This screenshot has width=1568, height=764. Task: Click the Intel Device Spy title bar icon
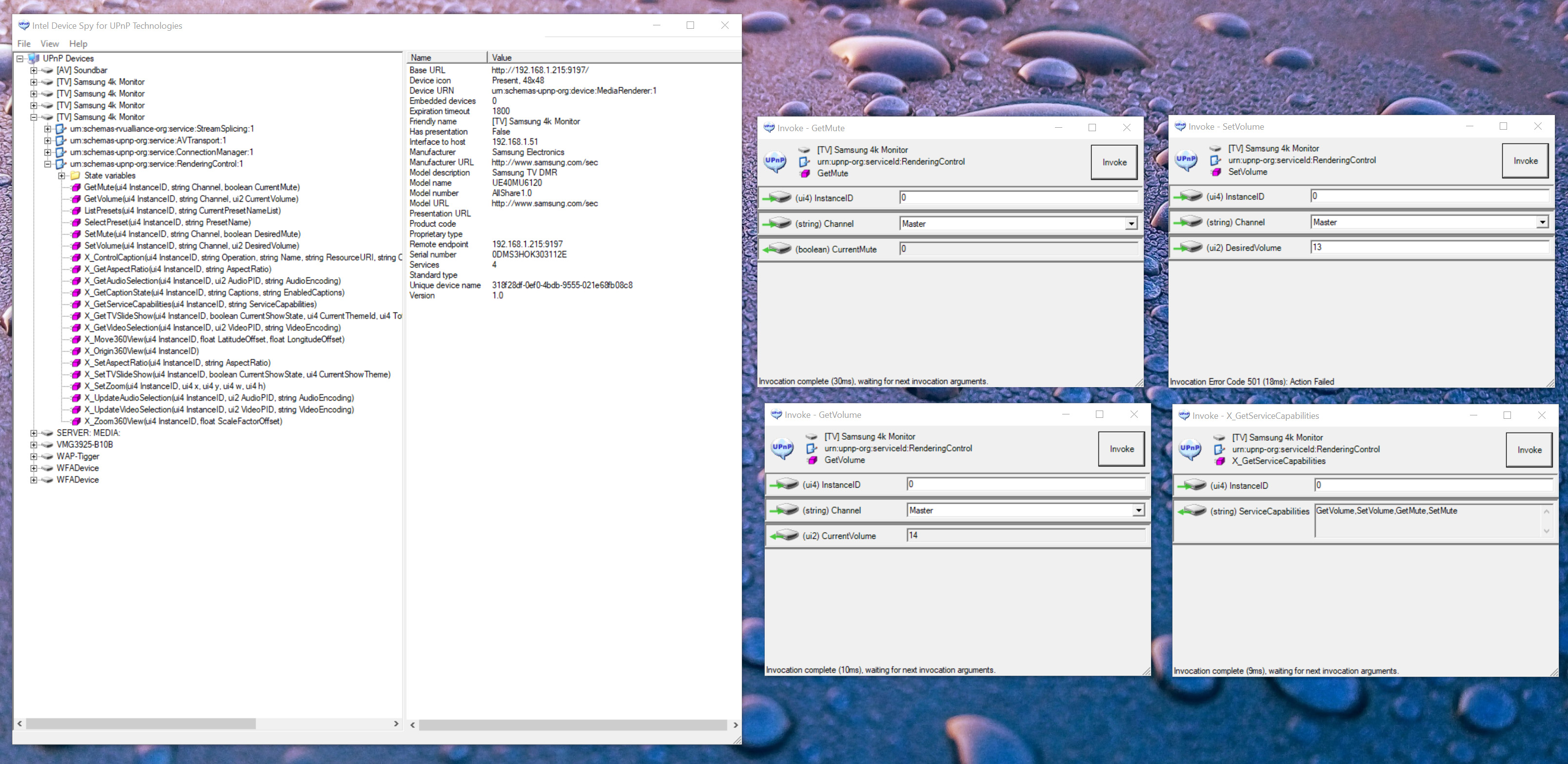(24, 25)
